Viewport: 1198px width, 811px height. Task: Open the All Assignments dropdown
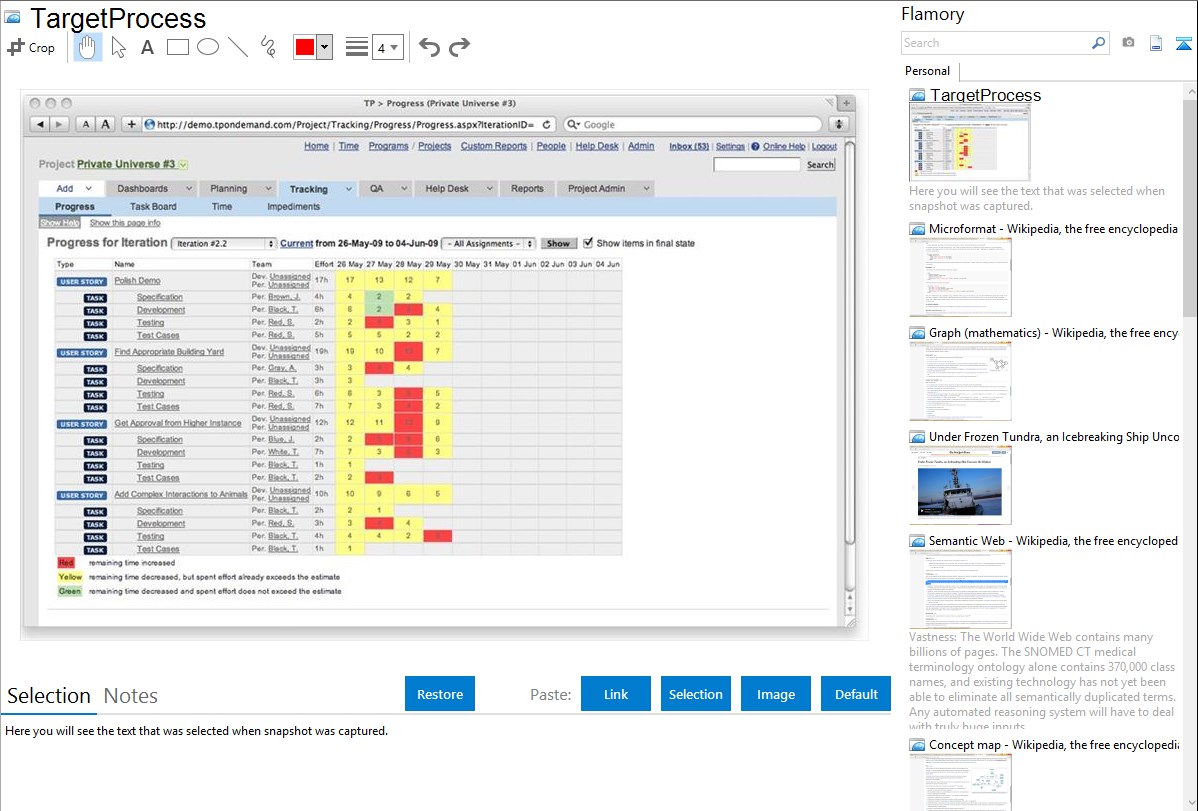(x=489, y=244)
